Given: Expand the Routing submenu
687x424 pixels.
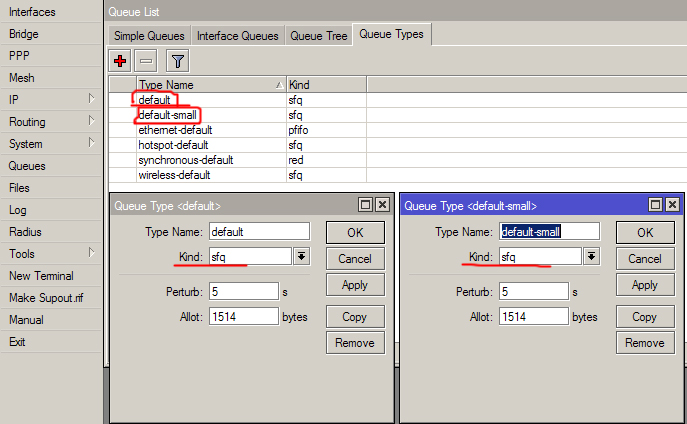Looking at the screenshot, I should tap(51, 122).
